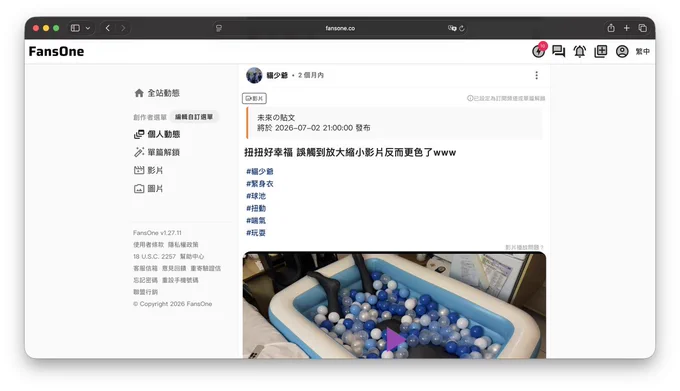Click the info icon beside subscription-limit notice
The height and width of the screenshot is (391, 680).
(x=470, y=98)
